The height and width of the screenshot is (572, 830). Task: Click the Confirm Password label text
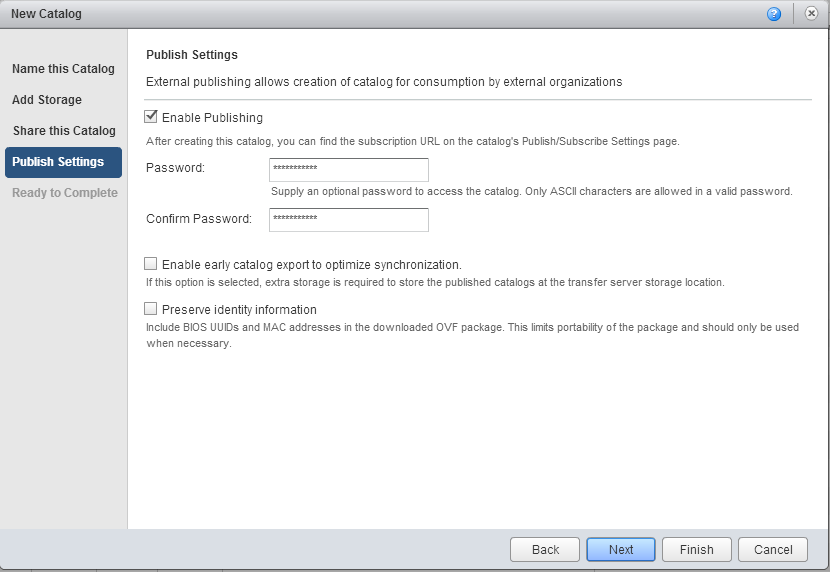point(199,219)
